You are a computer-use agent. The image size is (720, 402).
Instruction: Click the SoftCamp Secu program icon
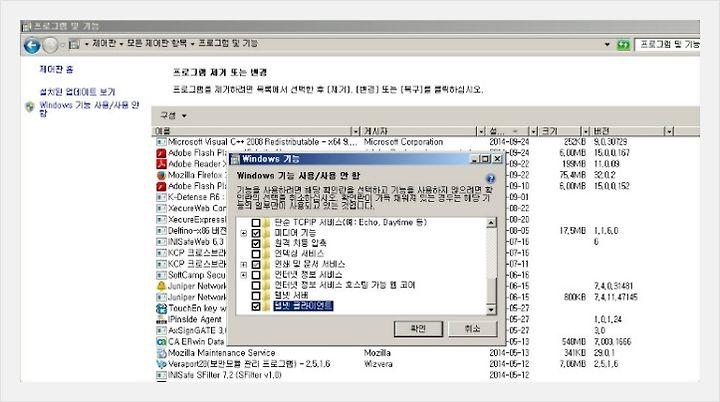(161, 275)
